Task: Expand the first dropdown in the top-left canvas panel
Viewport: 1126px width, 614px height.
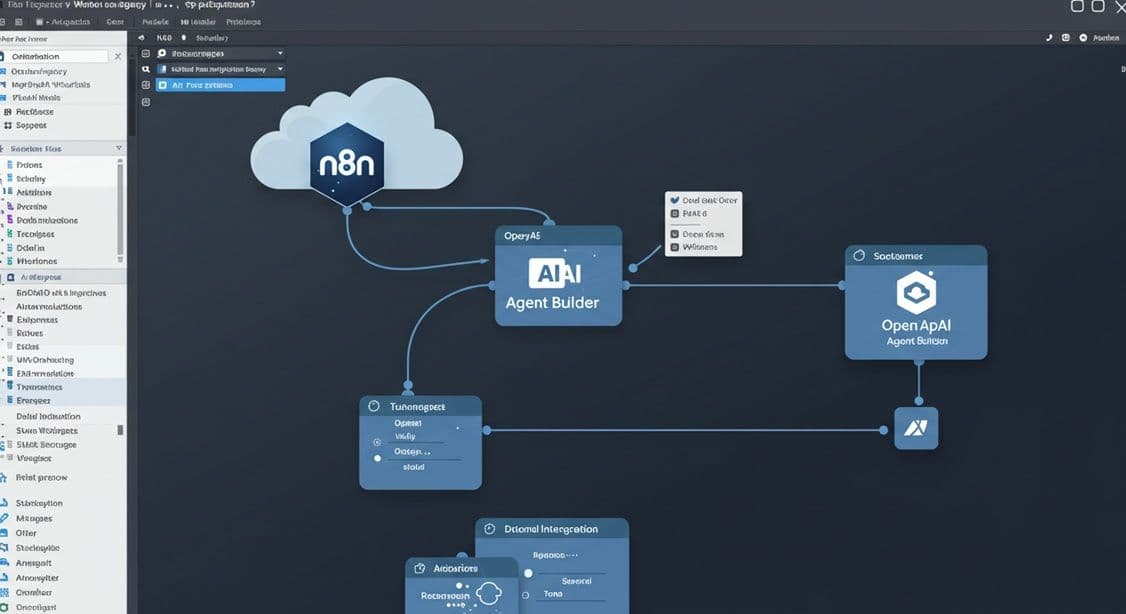Action: click(x=280, y=53)
